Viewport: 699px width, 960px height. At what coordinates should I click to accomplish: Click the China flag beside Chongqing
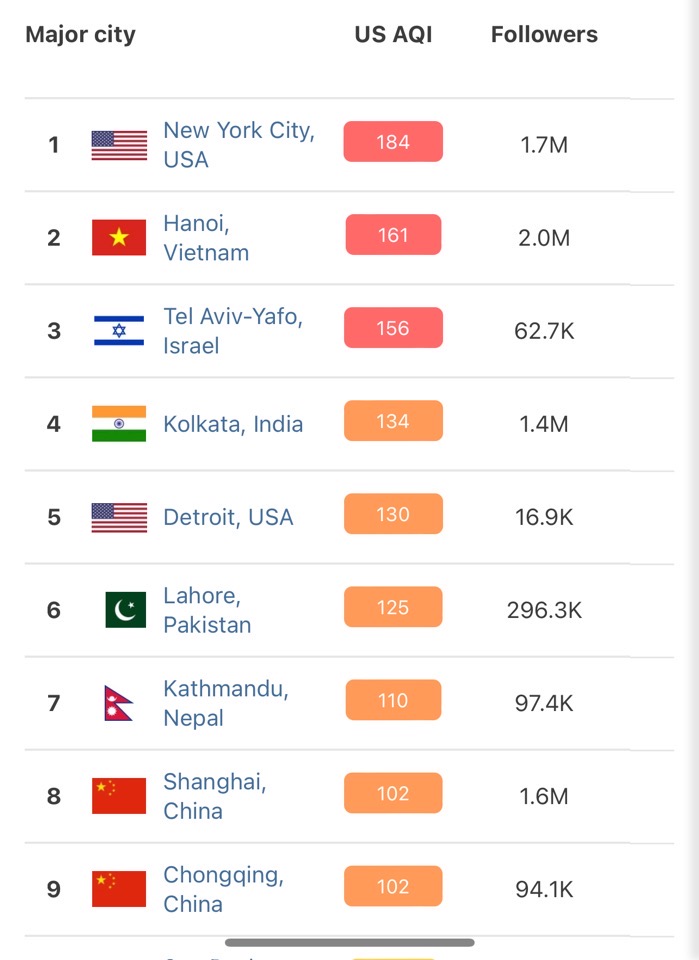[x=119, y=889]
